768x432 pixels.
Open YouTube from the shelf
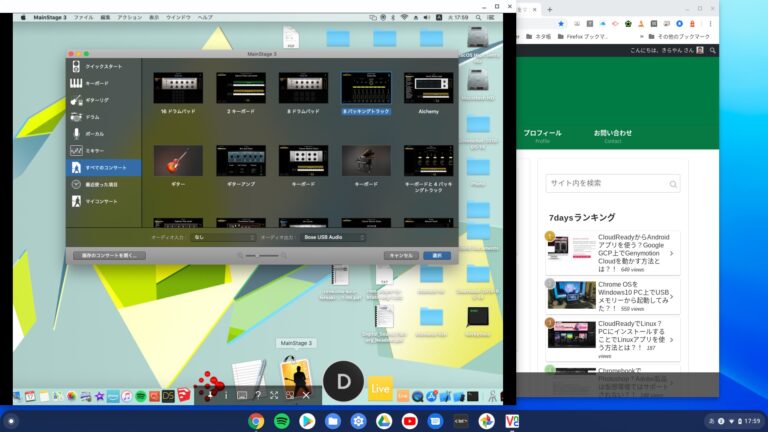pyautogui.click(x=409, y=421)
